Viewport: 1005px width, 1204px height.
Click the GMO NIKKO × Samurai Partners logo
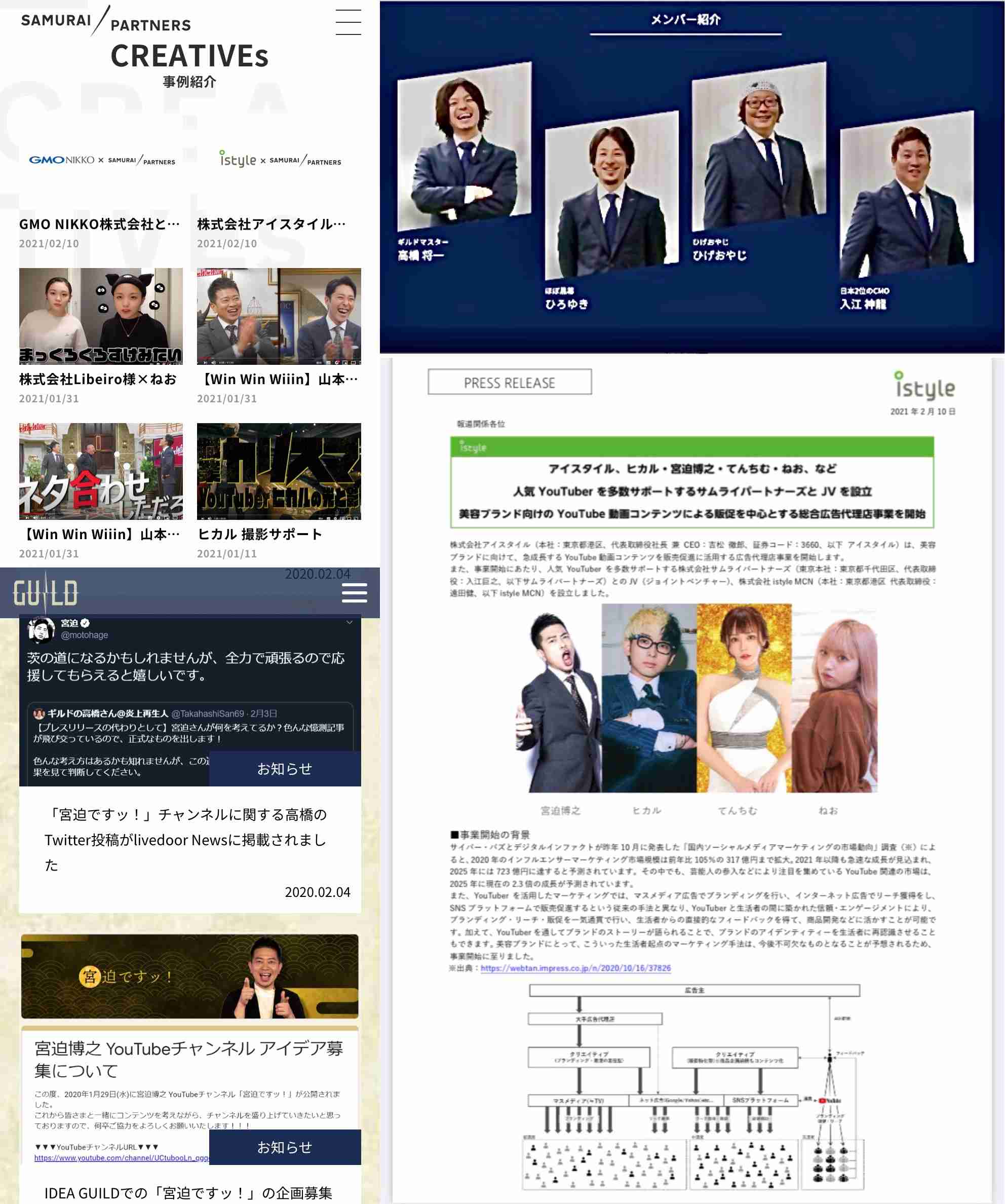pyautogui.click(x=102, y=160)
